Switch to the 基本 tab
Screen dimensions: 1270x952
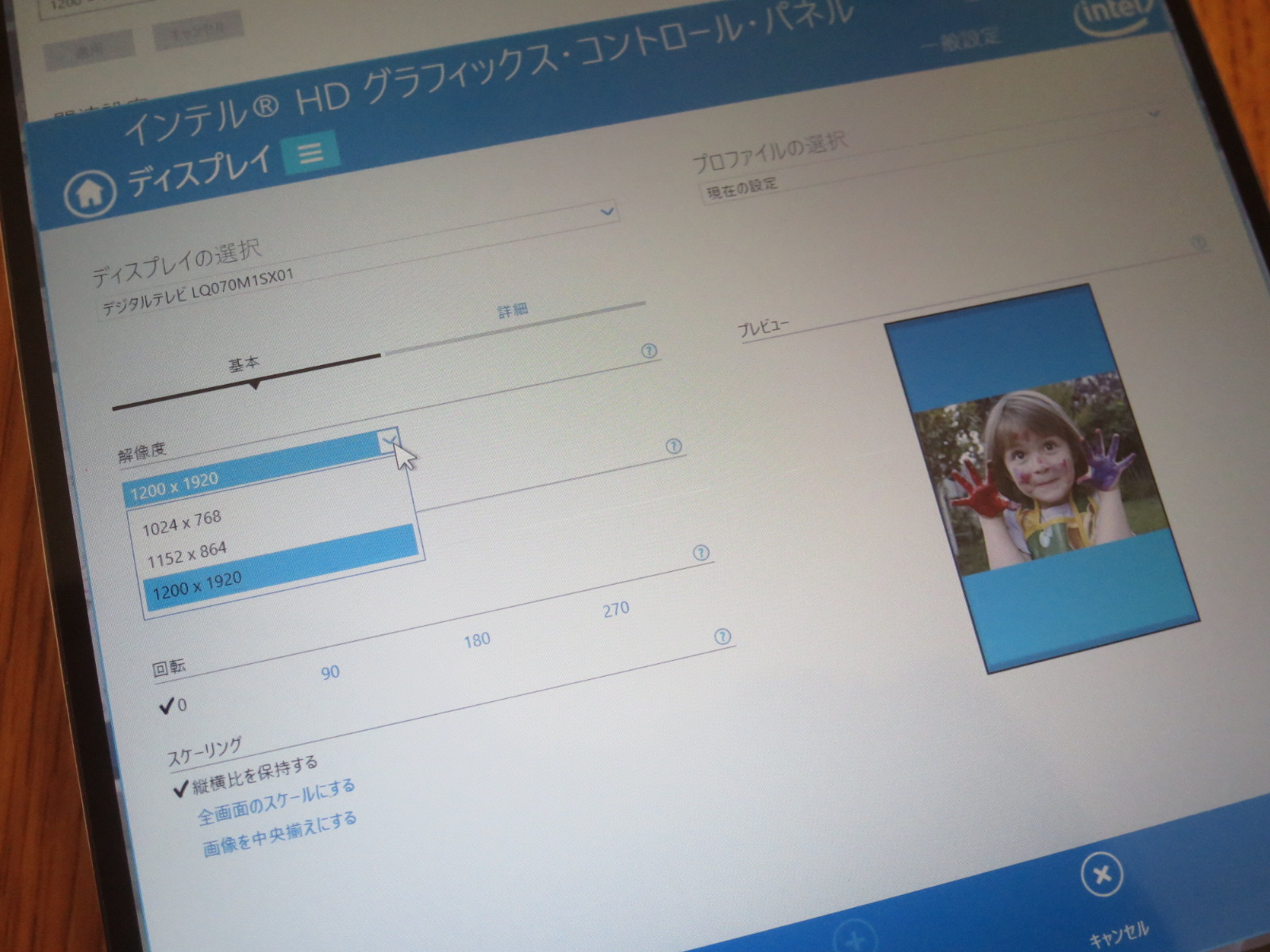pyautogui.click(x=244, y=364)
